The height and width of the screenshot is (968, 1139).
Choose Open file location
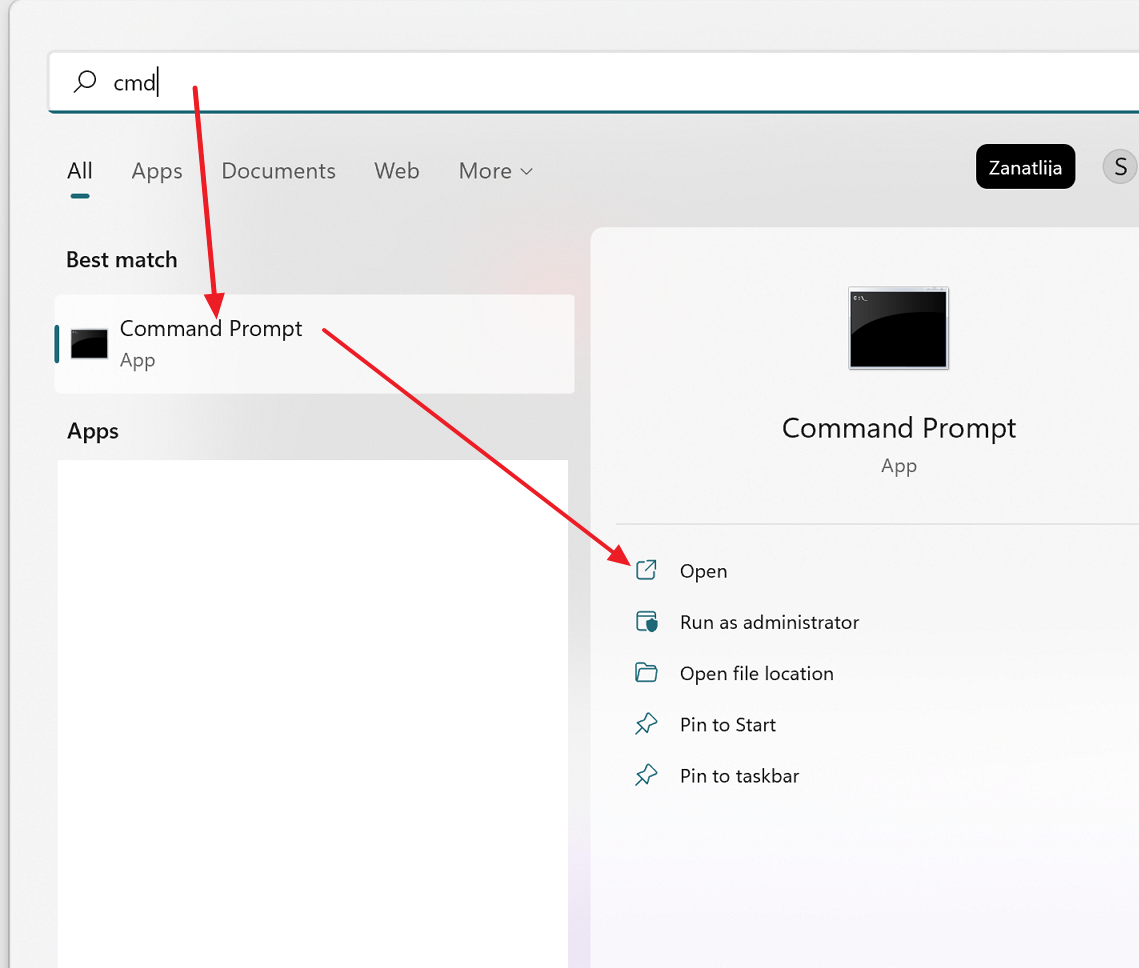757,673
